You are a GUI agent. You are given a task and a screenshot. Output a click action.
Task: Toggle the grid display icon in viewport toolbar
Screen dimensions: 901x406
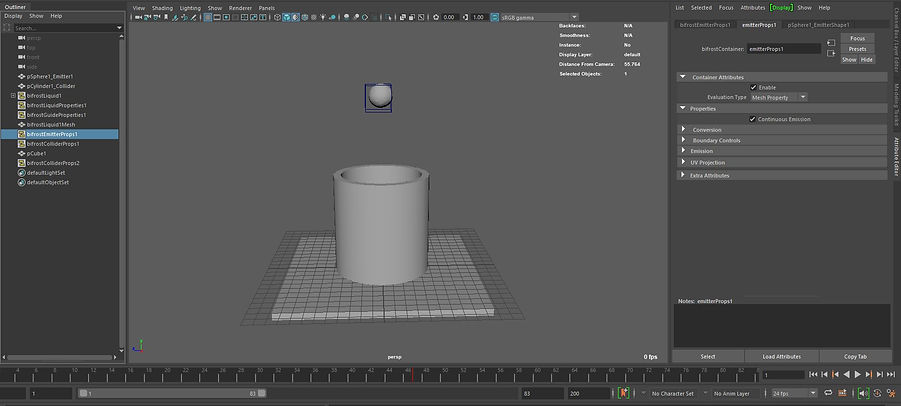tap(208, 17)
